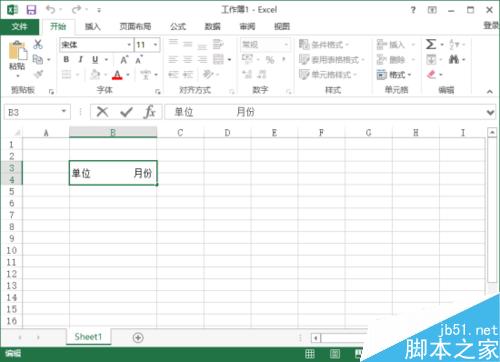
Task: Click the Increase Decimal icon
Action: click(247, 74)
